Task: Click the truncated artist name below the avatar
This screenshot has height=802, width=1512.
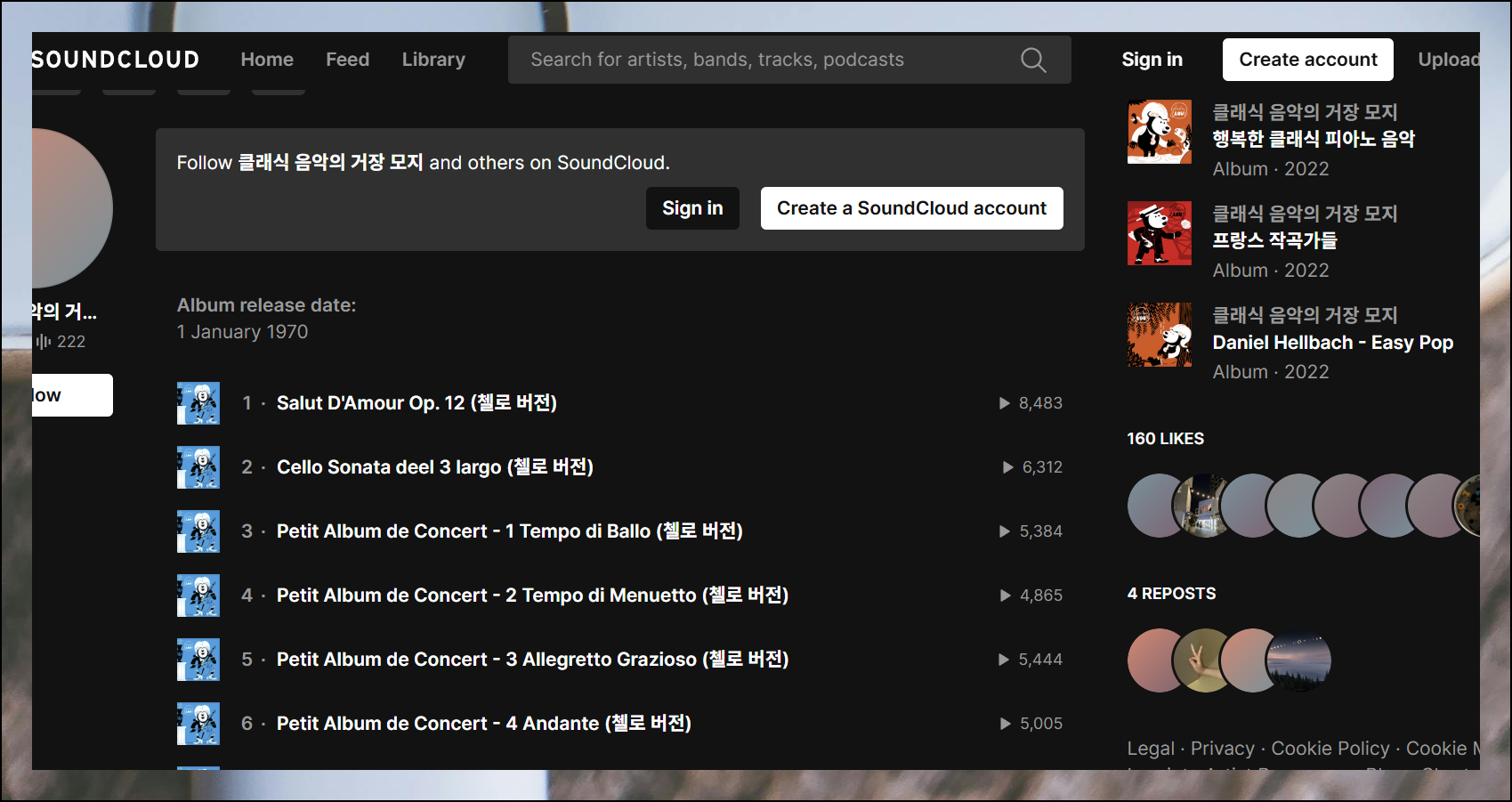Action: tap(64, 312)
